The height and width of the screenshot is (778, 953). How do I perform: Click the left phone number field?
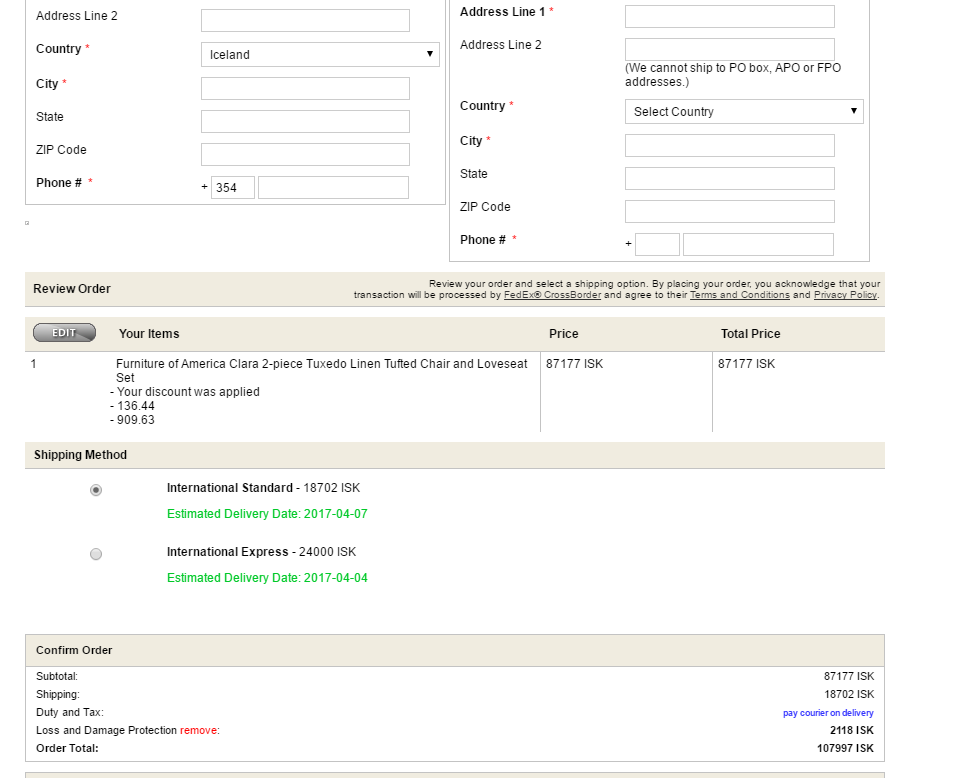click(x=333, y=187)
